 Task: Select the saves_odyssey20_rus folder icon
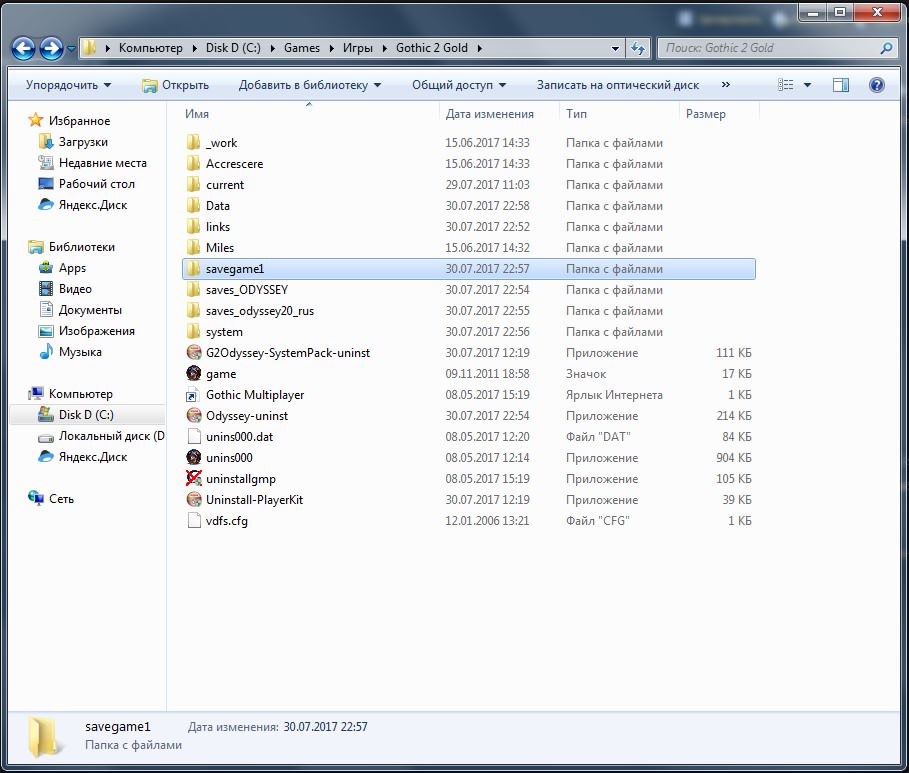click(194, 311)
